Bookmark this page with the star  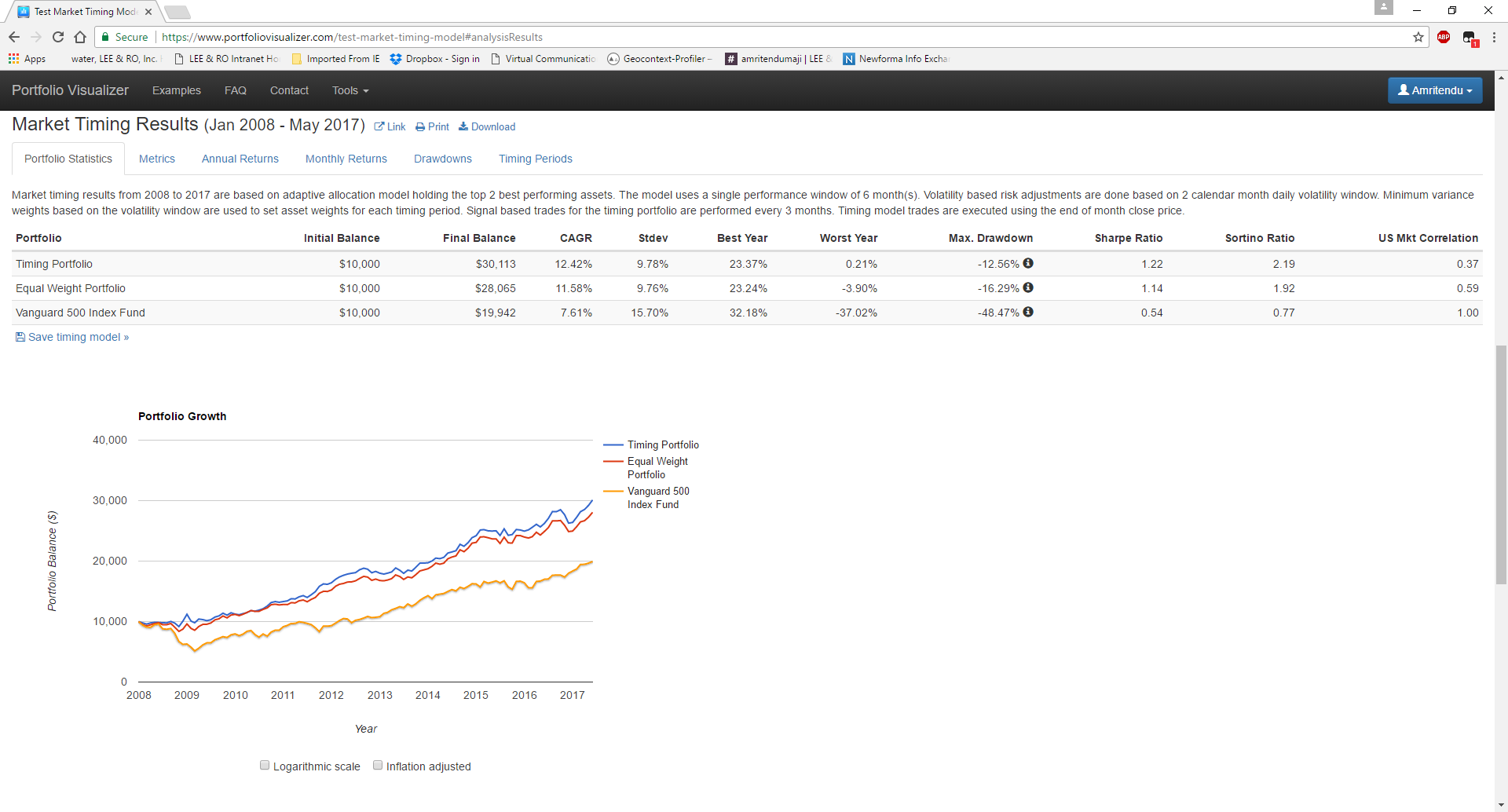pyautogui.click(x=1418, y=37)
